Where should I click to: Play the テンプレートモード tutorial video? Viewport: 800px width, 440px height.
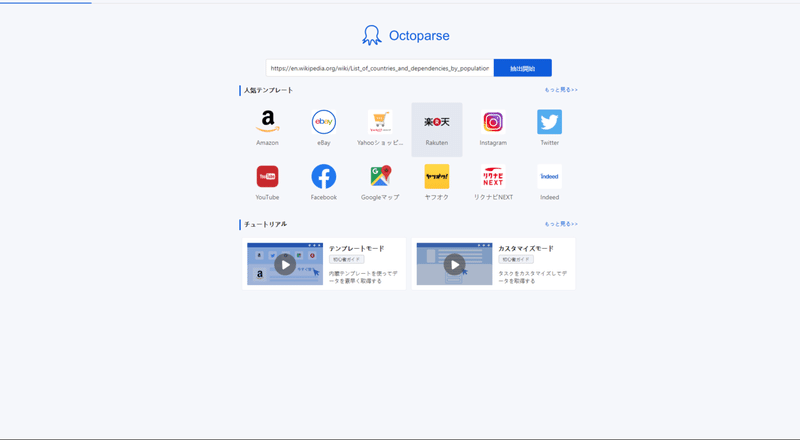click(285, 264)
